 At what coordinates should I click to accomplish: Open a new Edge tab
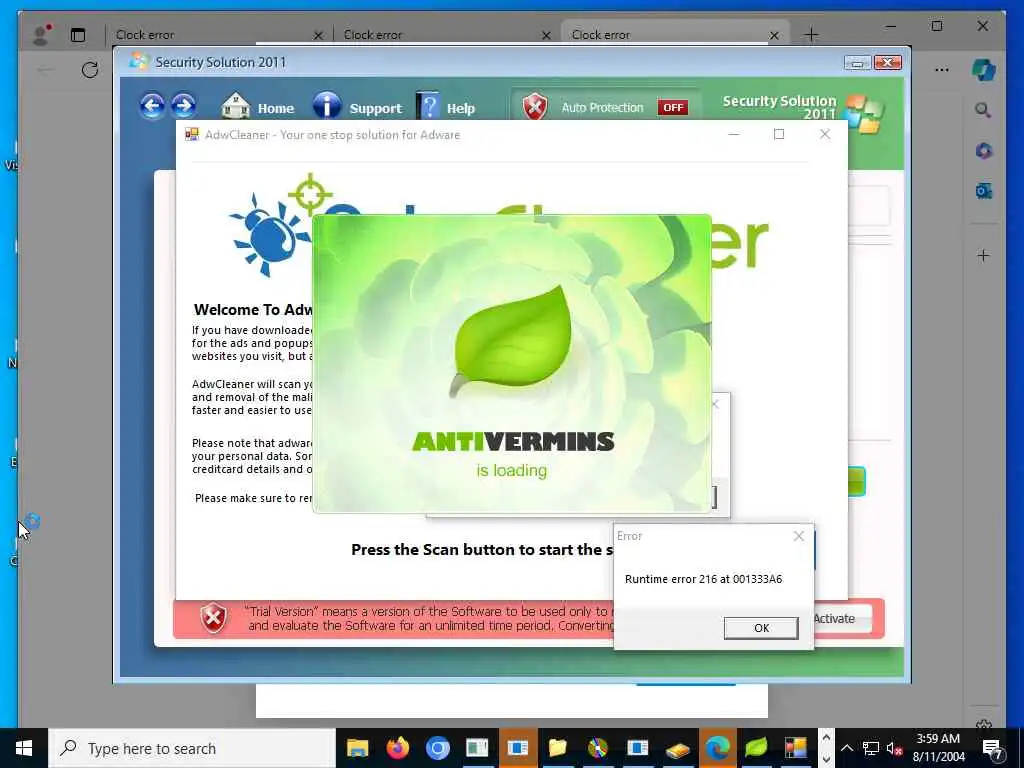click(811, 35)
